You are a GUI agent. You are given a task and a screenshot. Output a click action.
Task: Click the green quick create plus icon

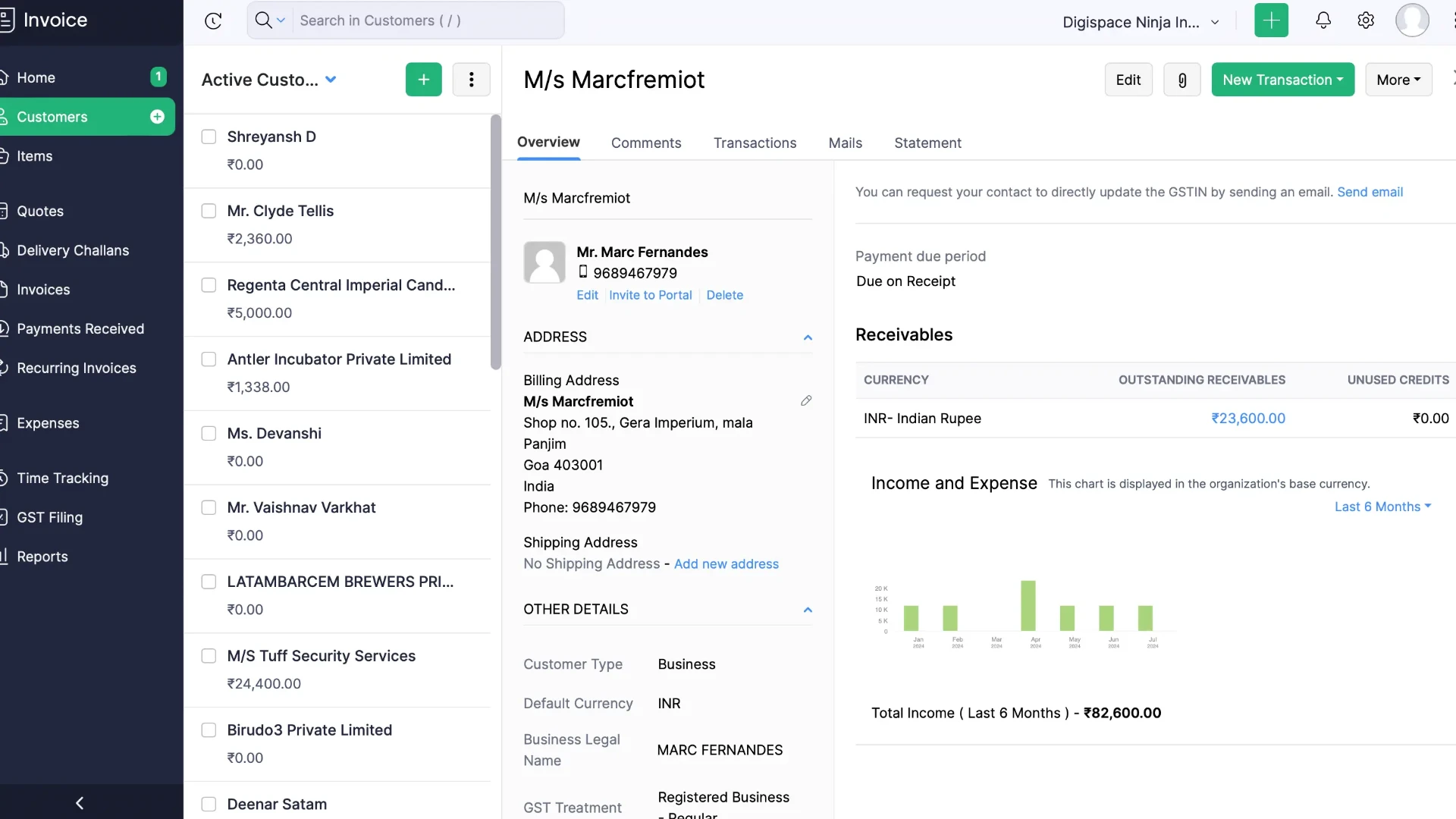[x=1271, y=20]
